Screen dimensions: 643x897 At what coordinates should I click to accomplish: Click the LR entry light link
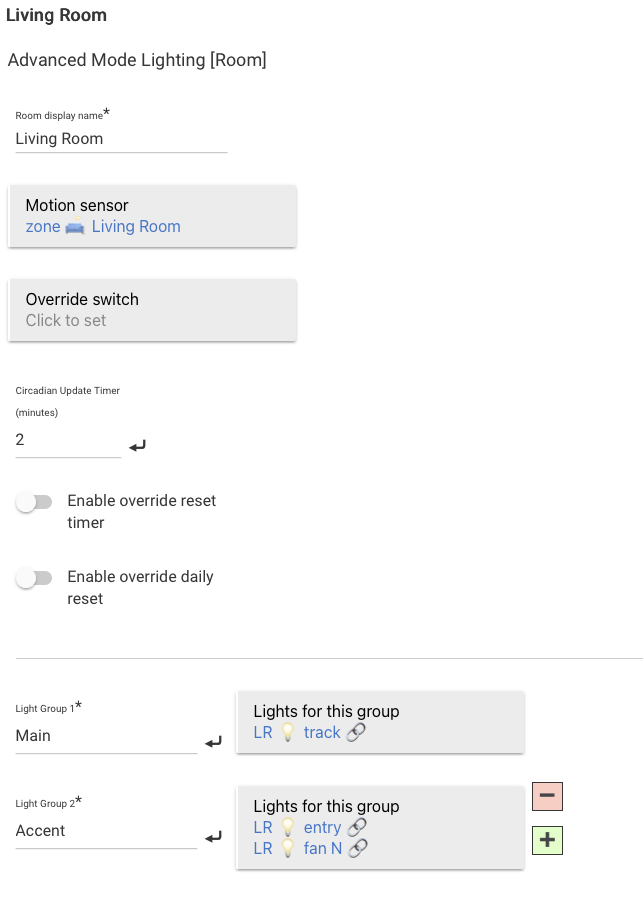click(x=297, y=828)
